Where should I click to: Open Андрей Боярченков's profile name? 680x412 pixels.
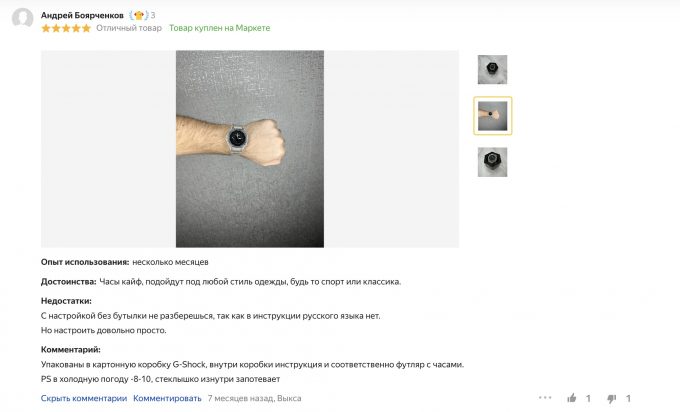pyautogui.click(x=82, y=15)
